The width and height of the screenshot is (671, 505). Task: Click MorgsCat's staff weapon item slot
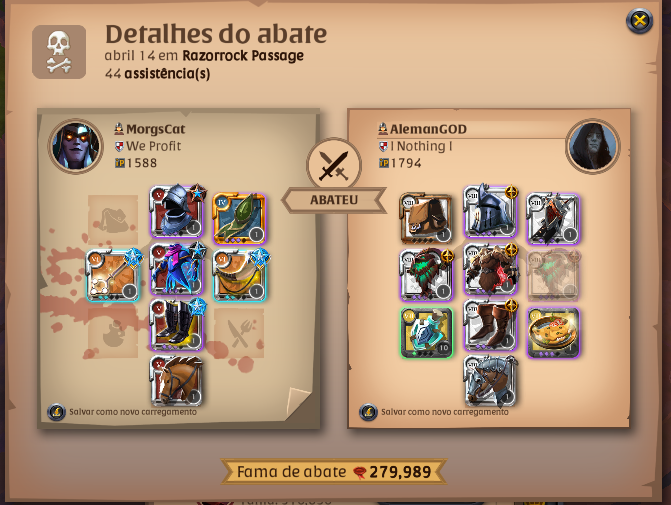pyautogui.click(x=113, y=275)
